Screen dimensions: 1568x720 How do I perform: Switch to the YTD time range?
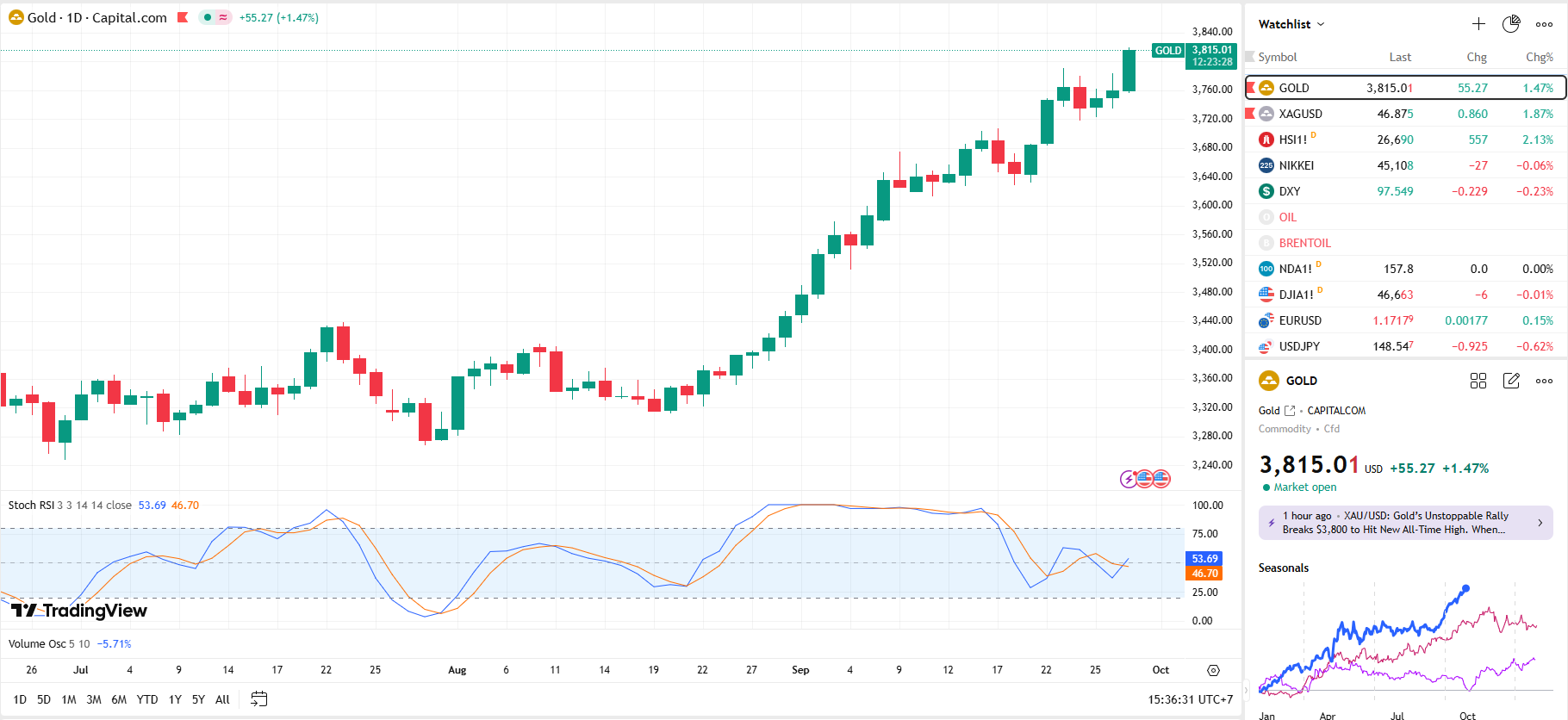(x=147, y=699)
